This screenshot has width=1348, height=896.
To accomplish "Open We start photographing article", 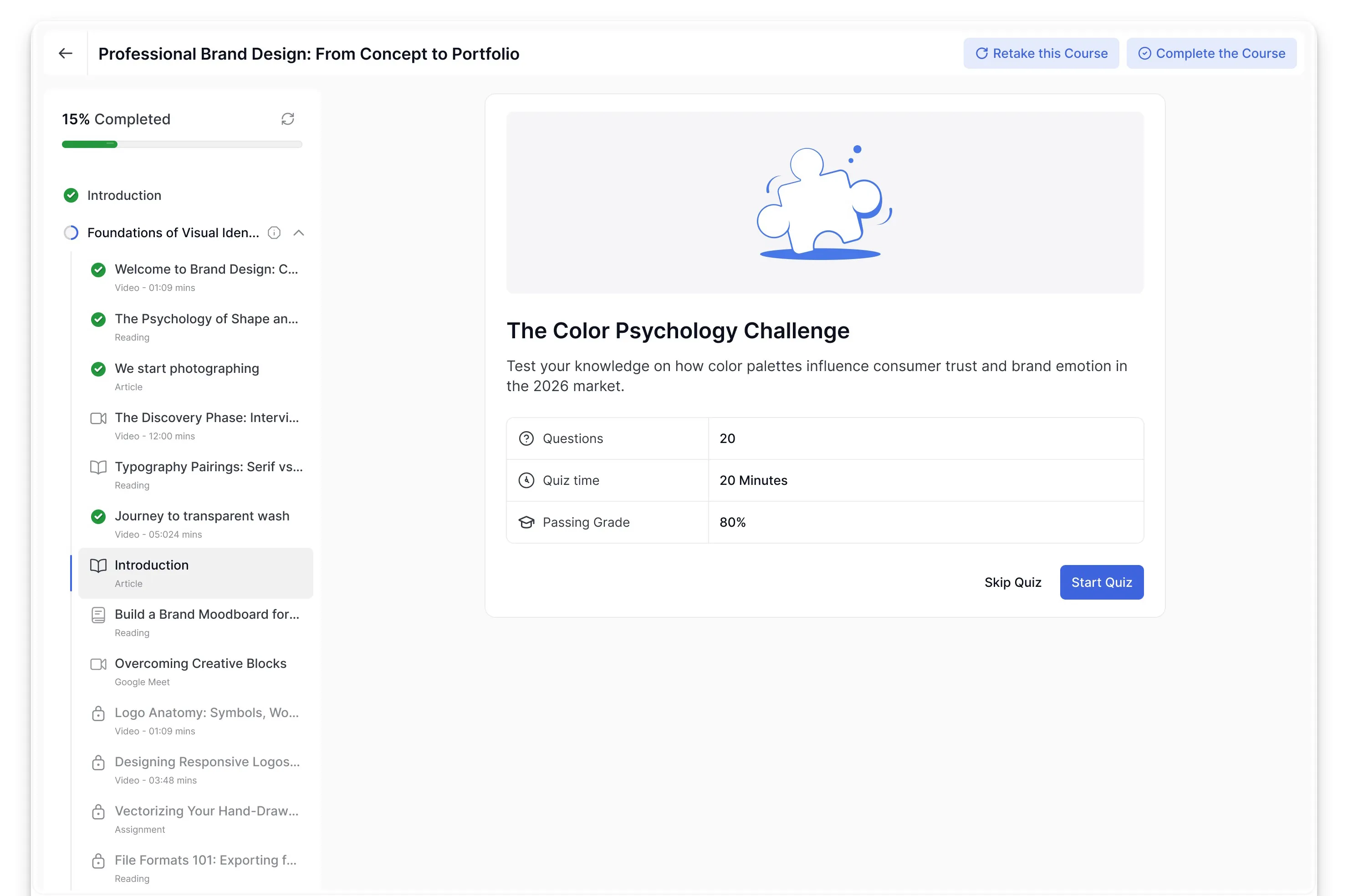I will pyautogui.click(x=195, y=377).
